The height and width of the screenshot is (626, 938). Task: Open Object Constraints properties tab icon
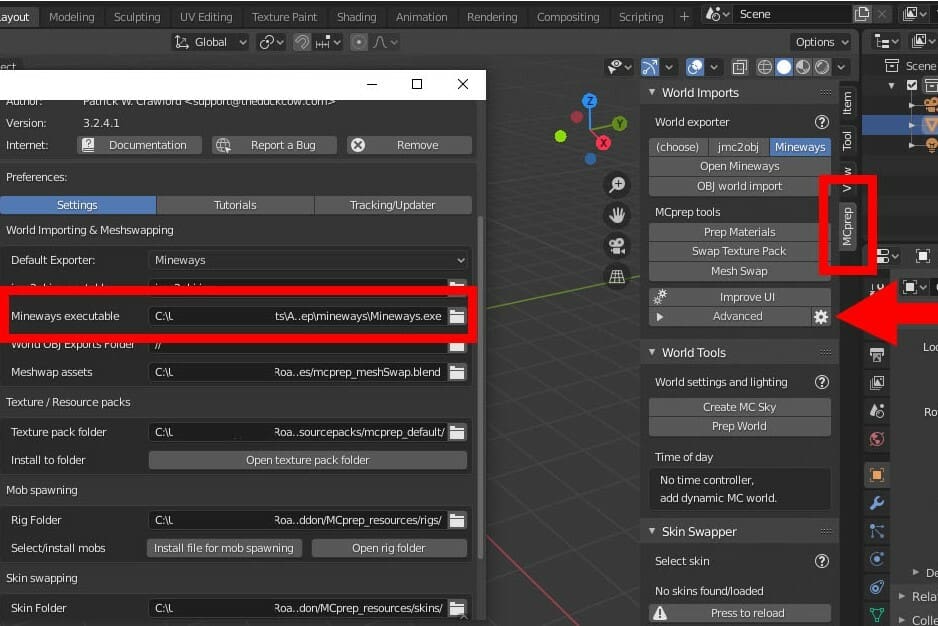click(x=877, y=587)
